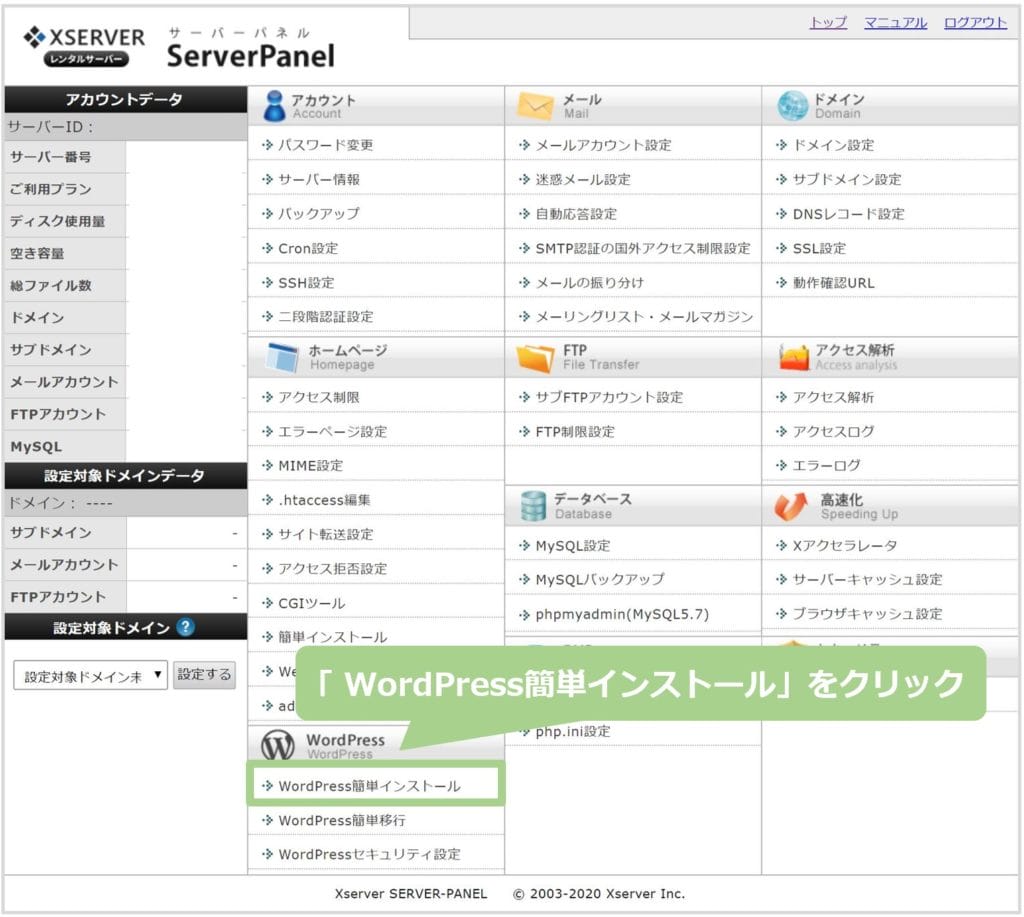Open DNSレコード設定
Screen dimensions: 1024x917
[x=849, y=214]
